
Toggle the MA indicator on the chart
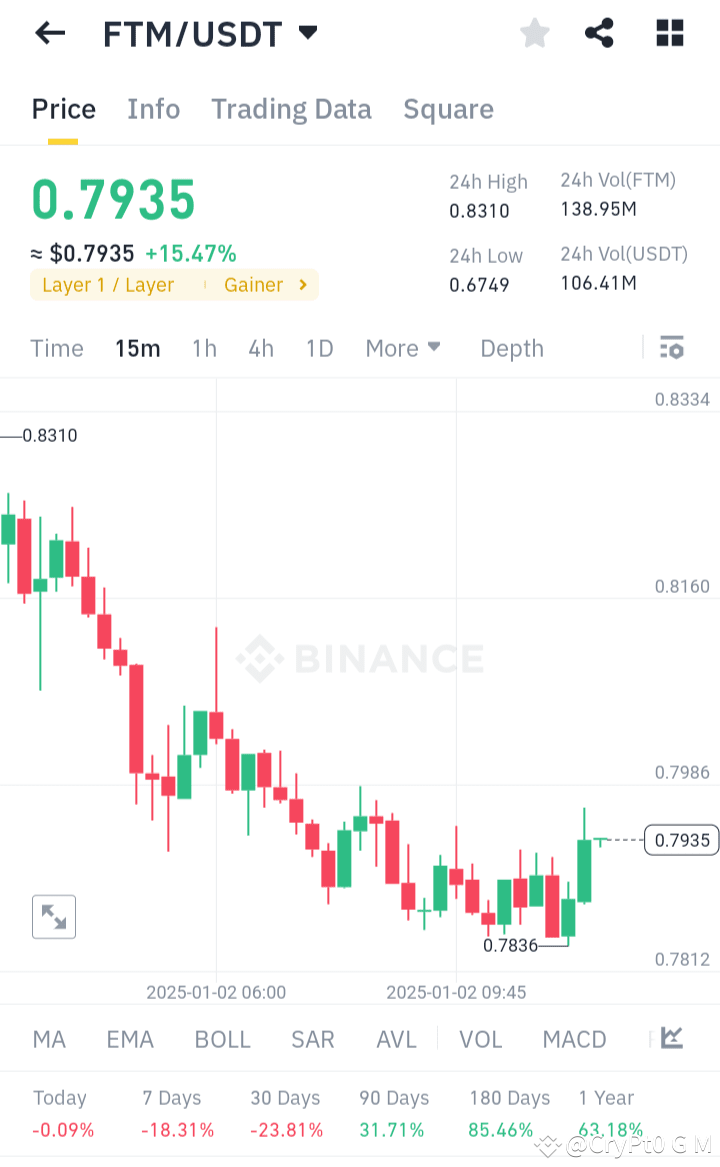click(x=48, y=1040)
